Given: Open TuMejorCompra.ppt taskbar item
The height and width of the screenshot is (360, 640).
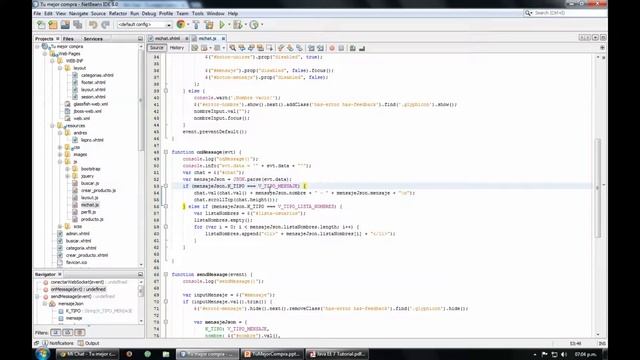Looking at the screenshot, I should (272, 354).
